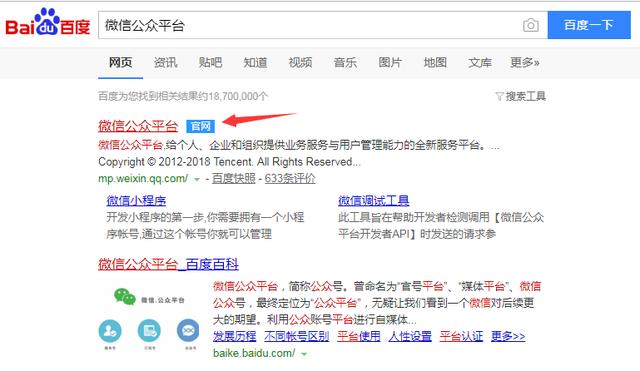Image resolution: width=640 pixels, height=371 pixels.
Task: Click the Copyright 2012-2018 Tencent snippet text
Action: pos(229,162)
